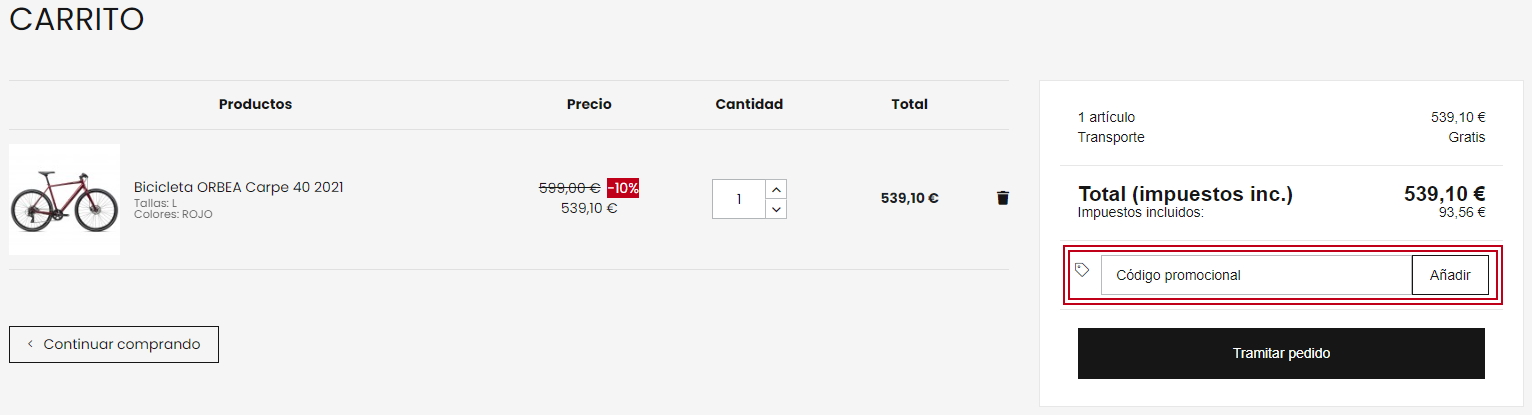The height and width of the screenshot is (415, 1532).
Task: Click the quantity field showing 1
Action: tap(739, 199)
